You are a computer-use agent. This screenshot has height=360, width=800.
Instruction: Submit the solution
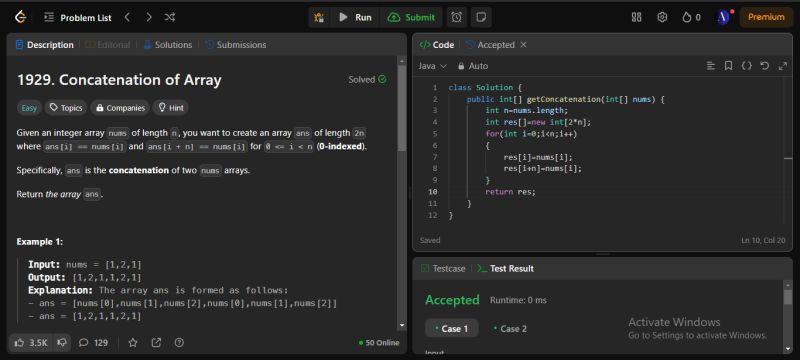(411, 17)
